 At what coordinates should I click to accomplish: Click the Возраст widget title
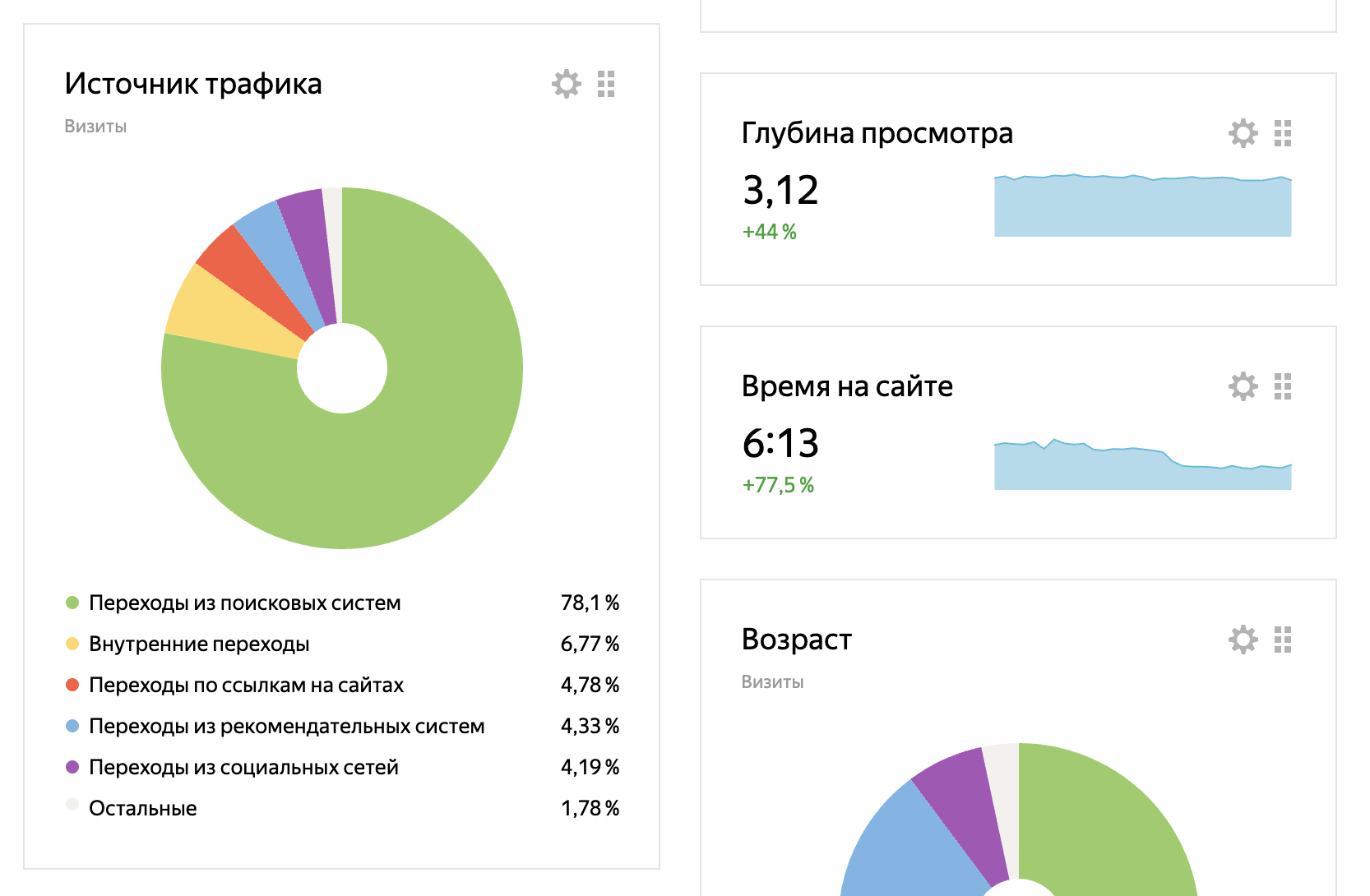tap(797, 640)
